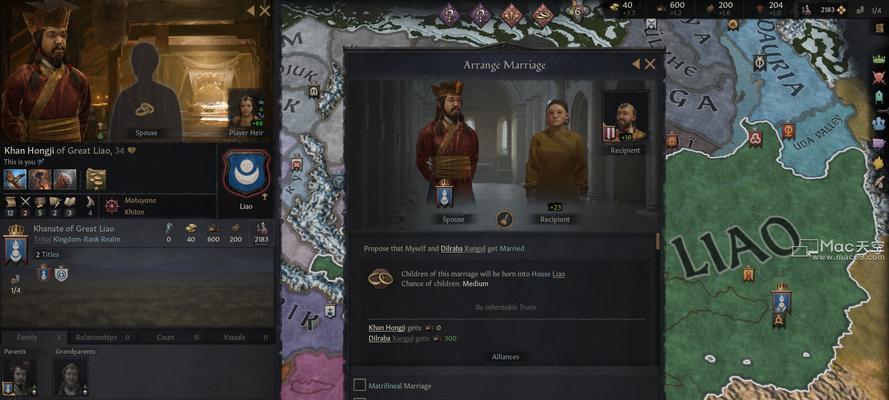Expand the Alliances section header
The image size is (889, 400).
(505, 357)
